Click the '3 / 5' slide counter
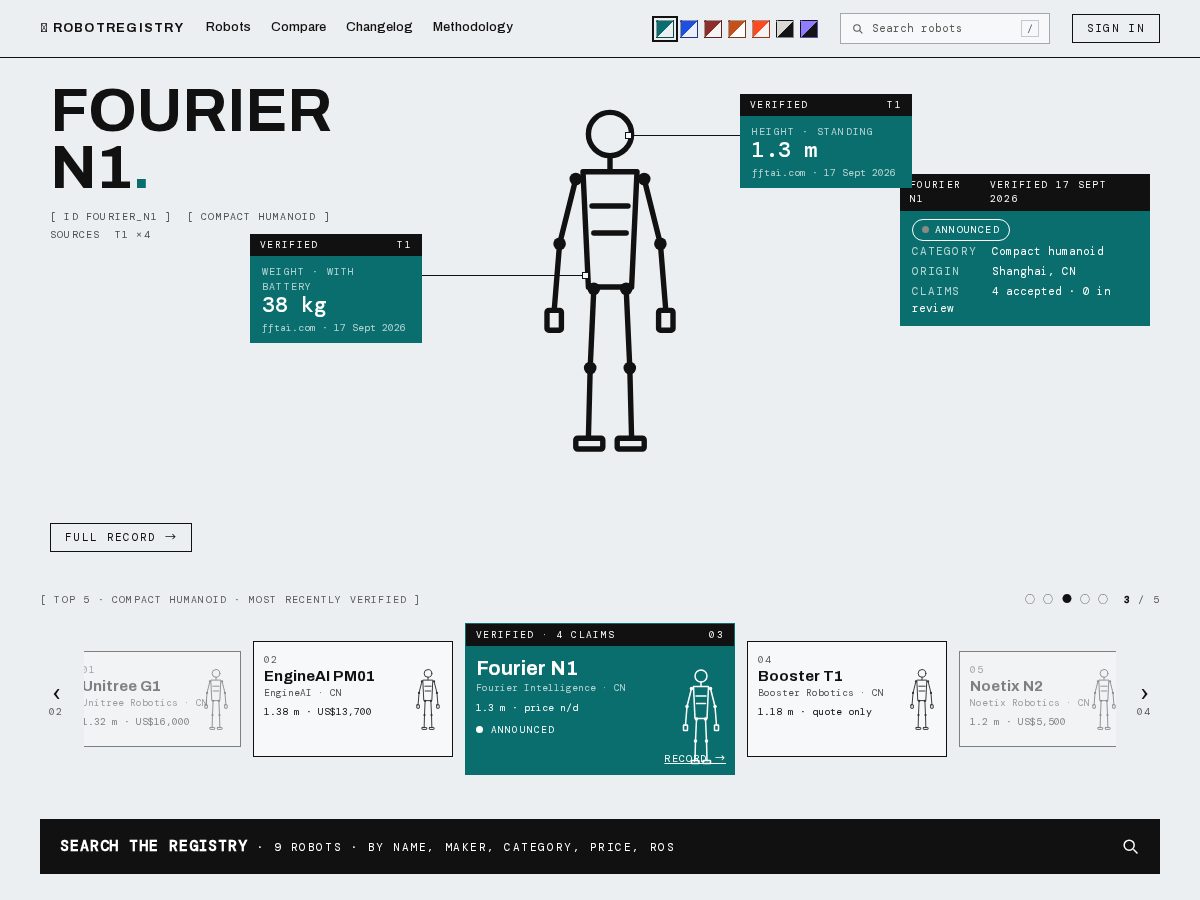 click(1141, 600)
